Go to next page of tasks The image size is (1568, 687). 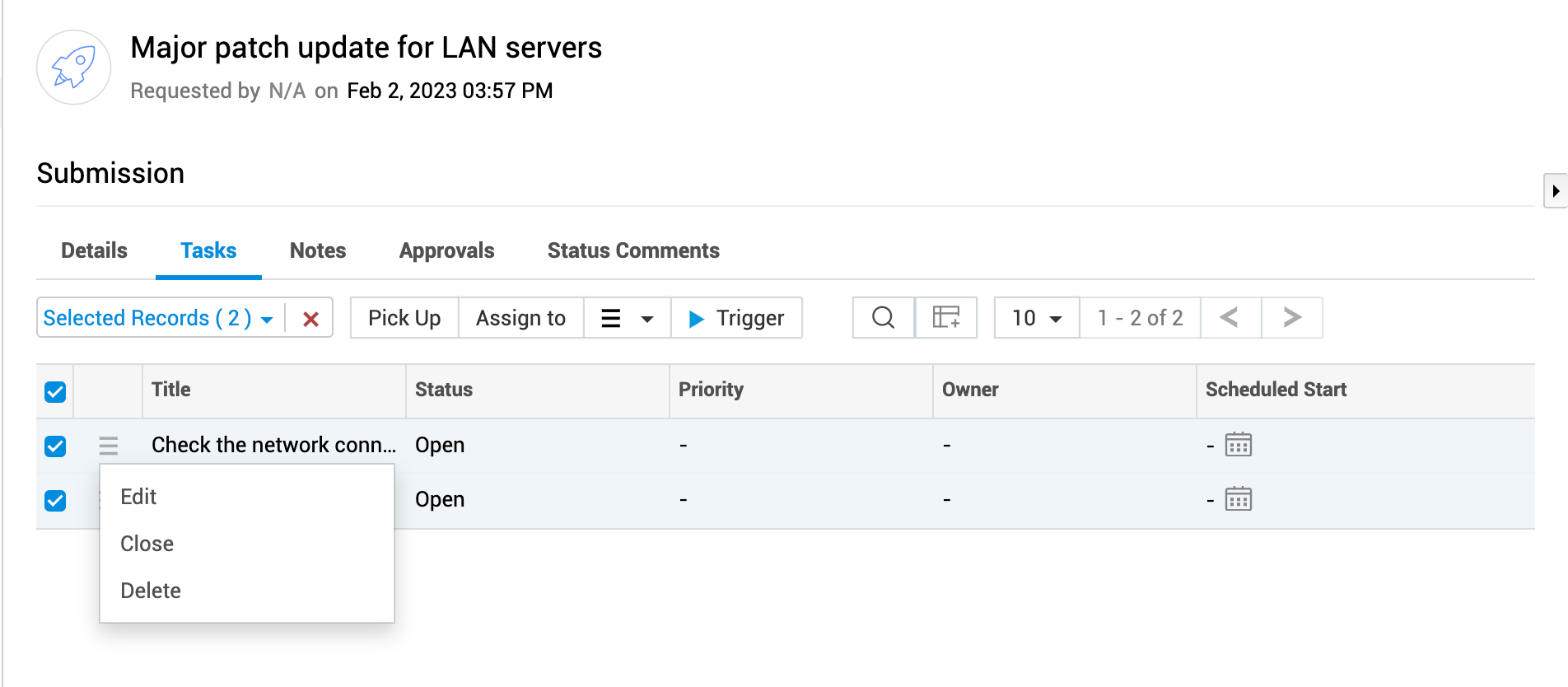coord(1292,318)
